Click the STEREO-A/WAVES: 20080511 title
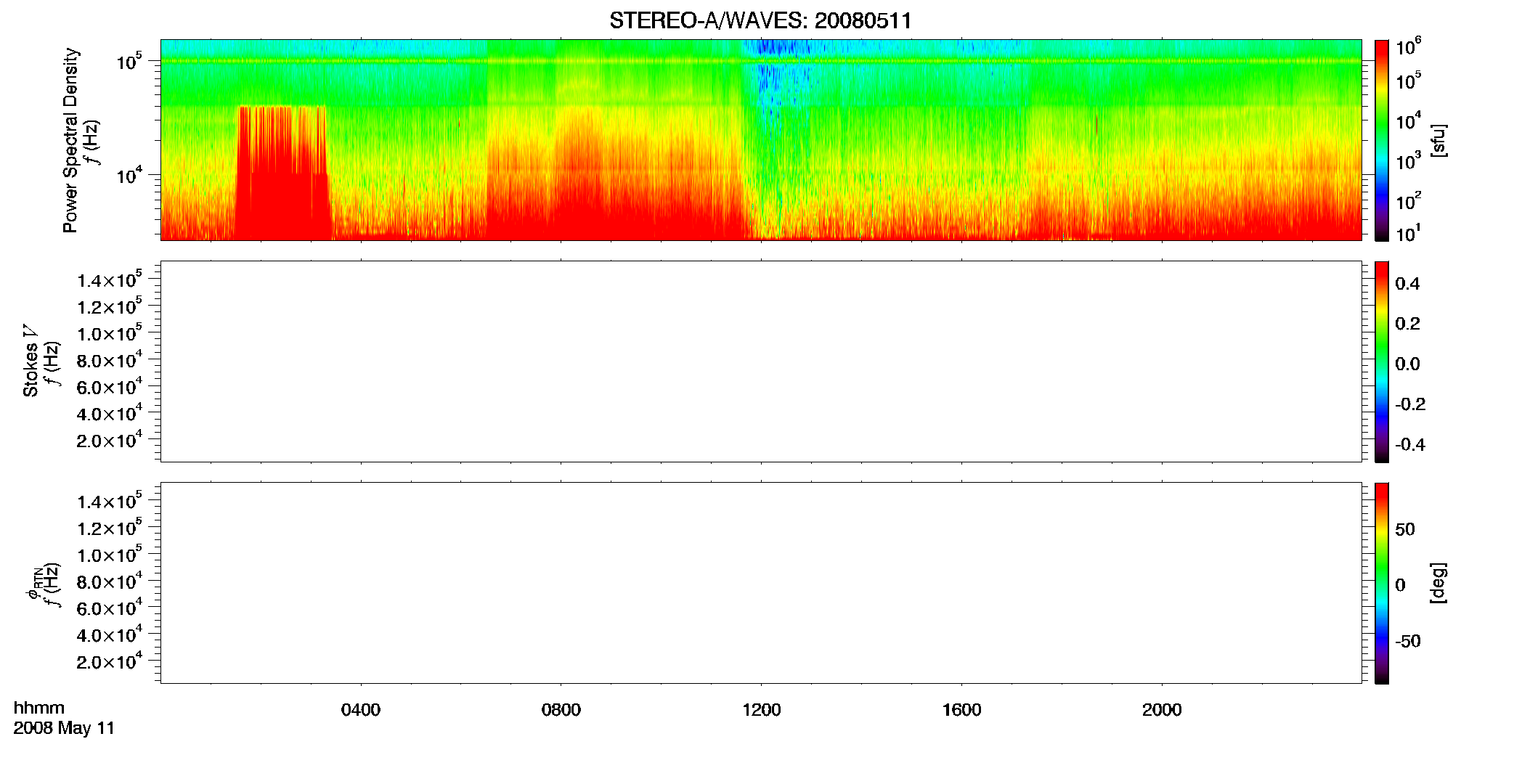1522x784 pixels. 760,20
